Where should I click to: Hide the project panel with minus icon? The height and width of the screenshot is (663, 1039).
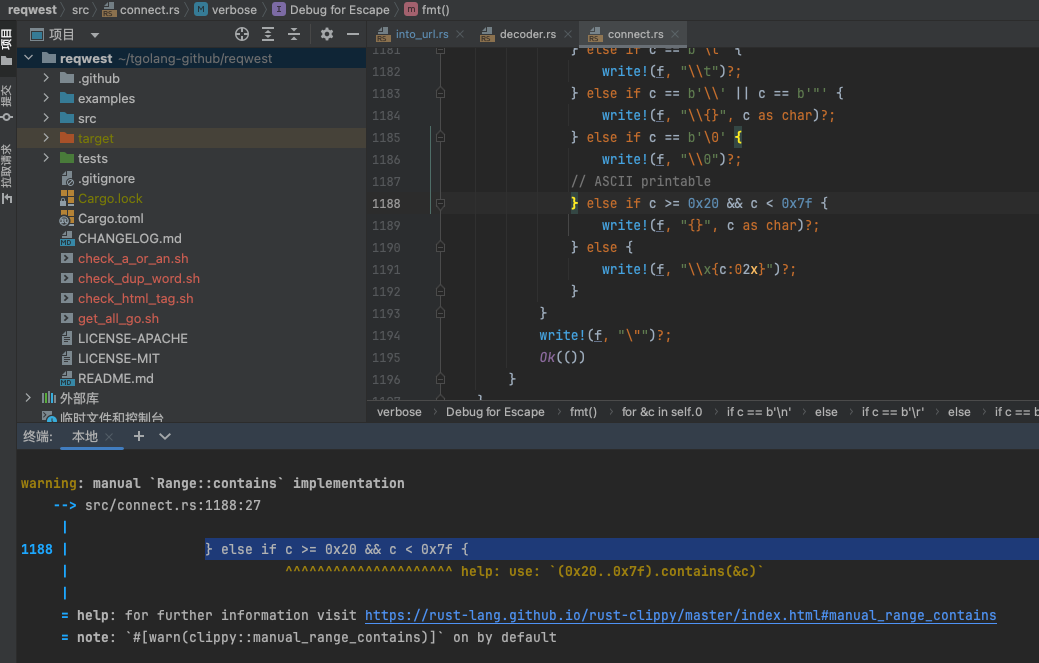[x=353, y=34]
